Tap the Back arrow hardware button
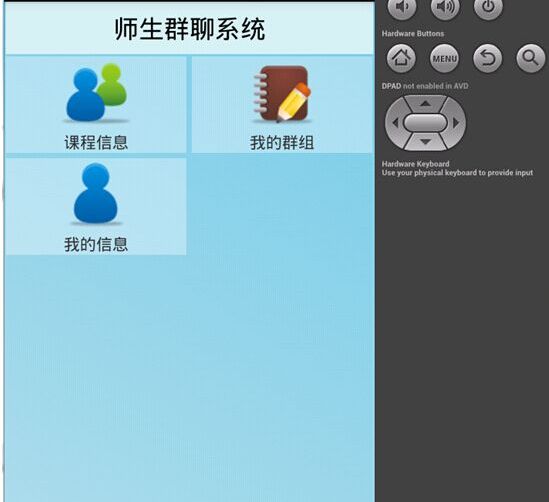The width and height of the screenshot is (549, 502). pos(488,58)
